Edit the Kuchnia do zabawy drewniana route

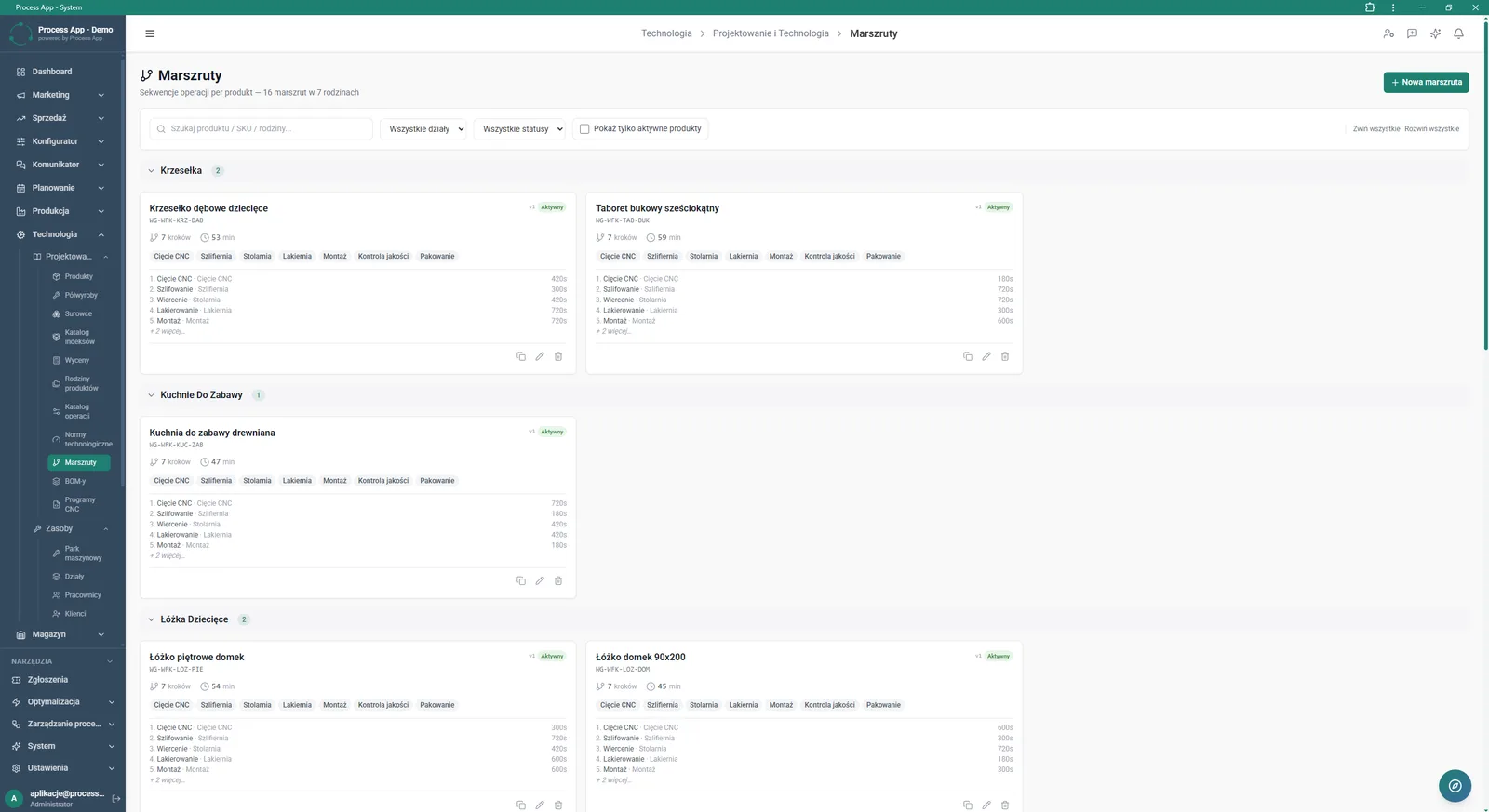540,580
